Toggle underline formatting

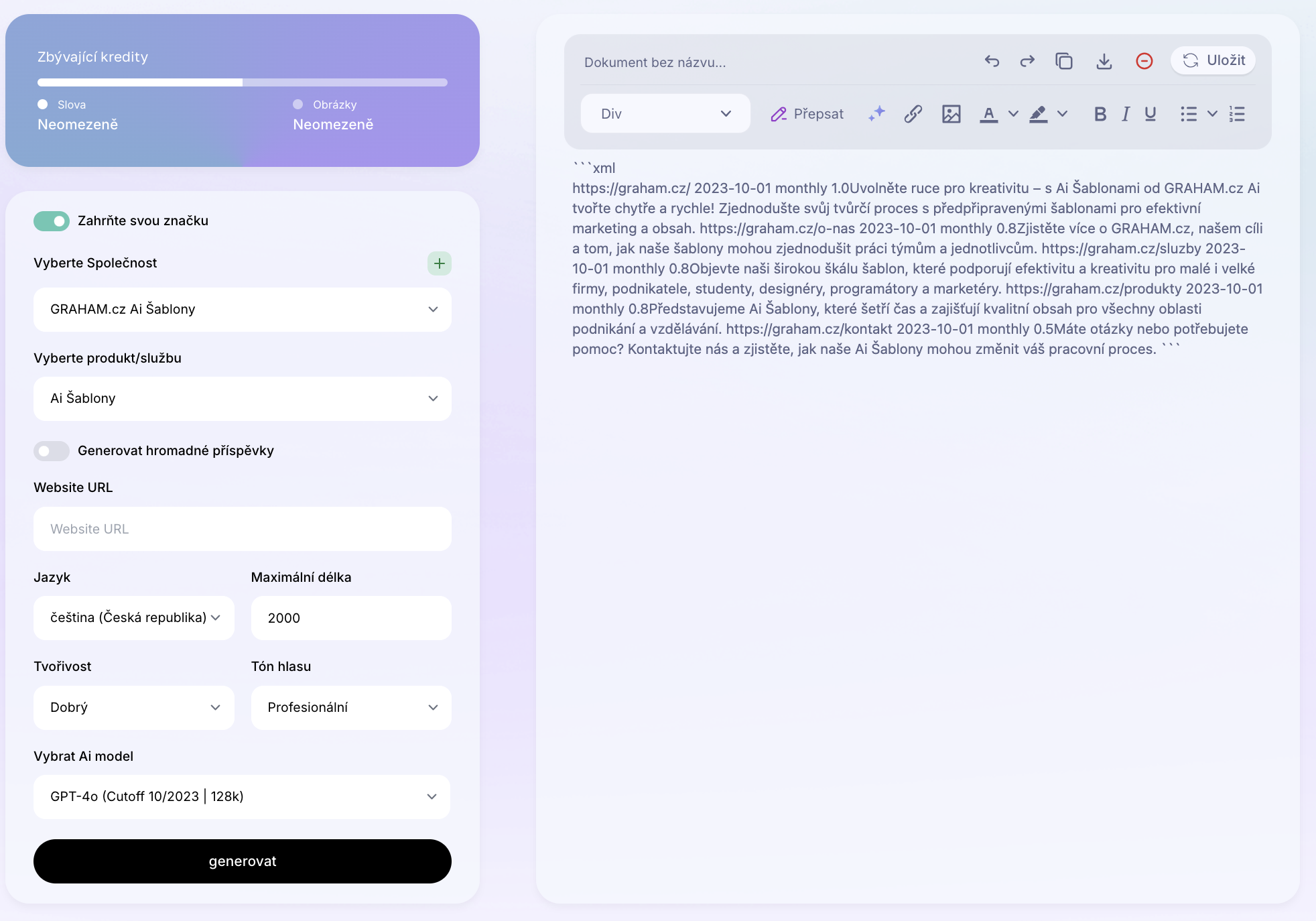(x=1150, y=114)
